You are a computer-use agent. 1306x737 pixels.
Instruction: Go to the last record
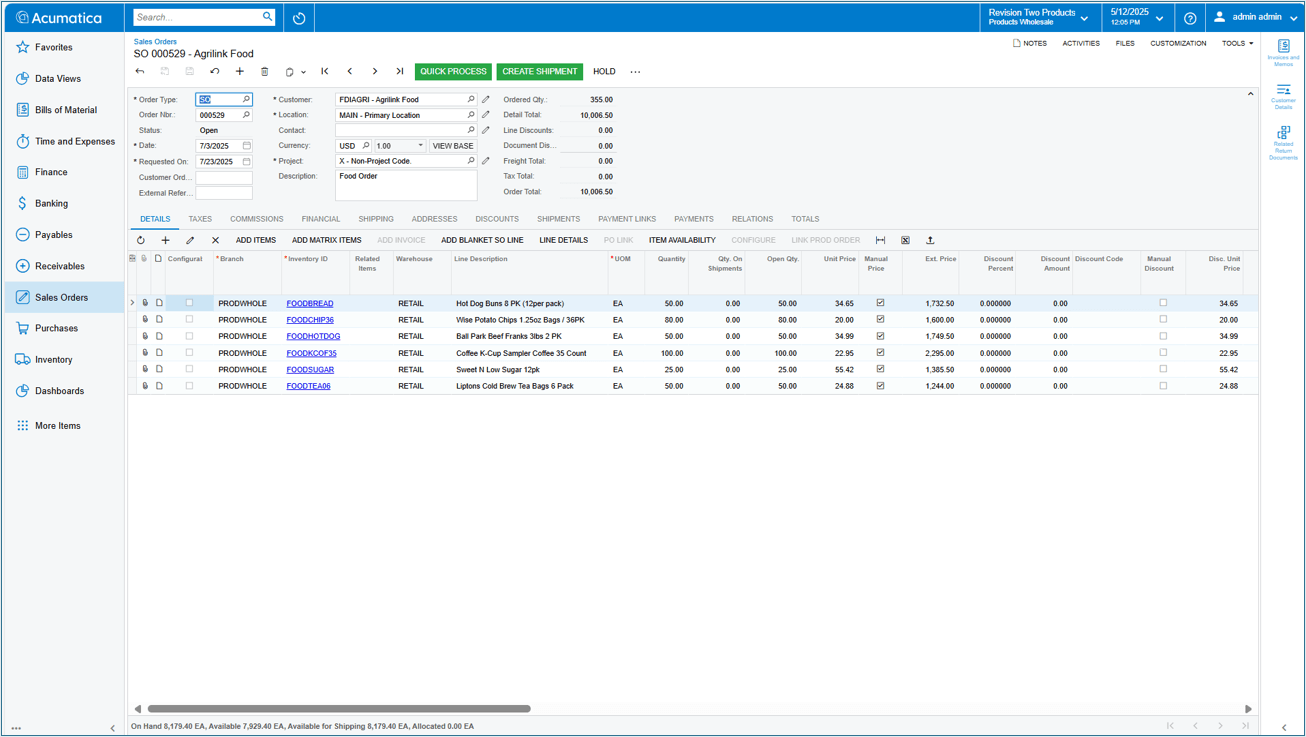pyautogui.click(x=400, y=72)
